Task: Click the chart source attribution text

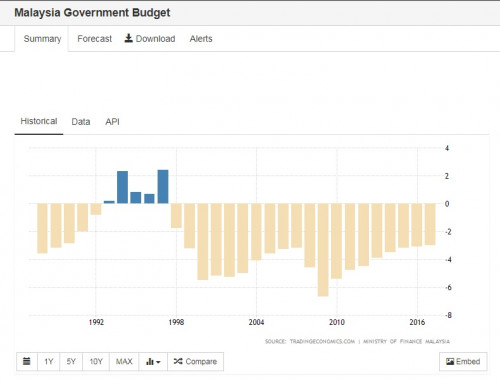Action: coord(357,341)
